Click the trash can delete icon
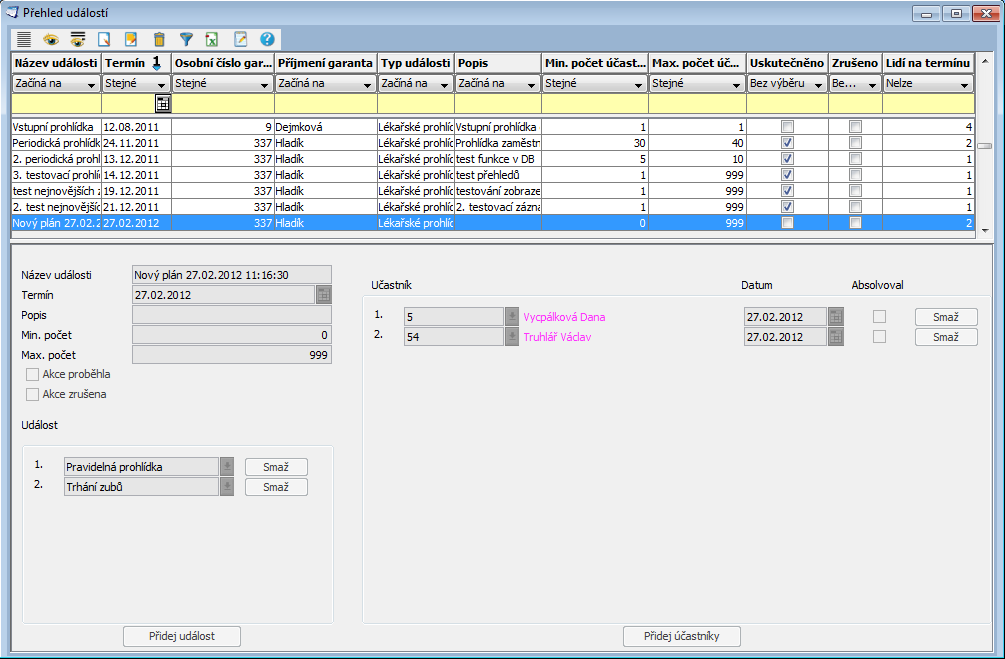Viewport: 1005px width, 659px height. point(159,40)
